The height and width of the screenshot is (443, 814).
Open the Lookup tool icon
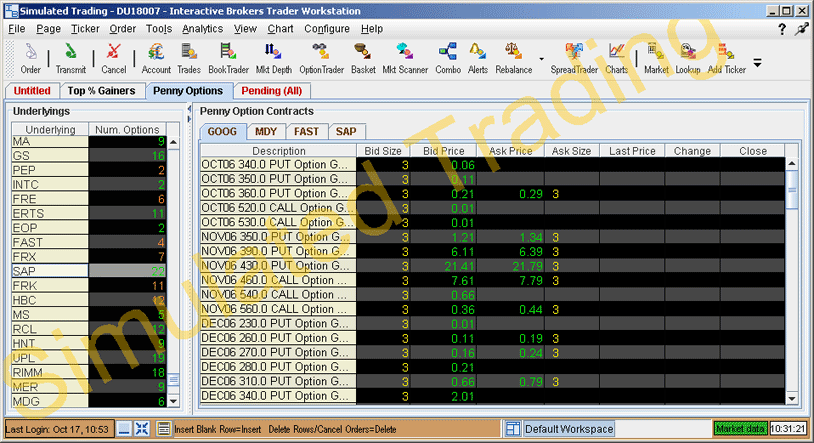pyautogui.click(x=688, y=58)
